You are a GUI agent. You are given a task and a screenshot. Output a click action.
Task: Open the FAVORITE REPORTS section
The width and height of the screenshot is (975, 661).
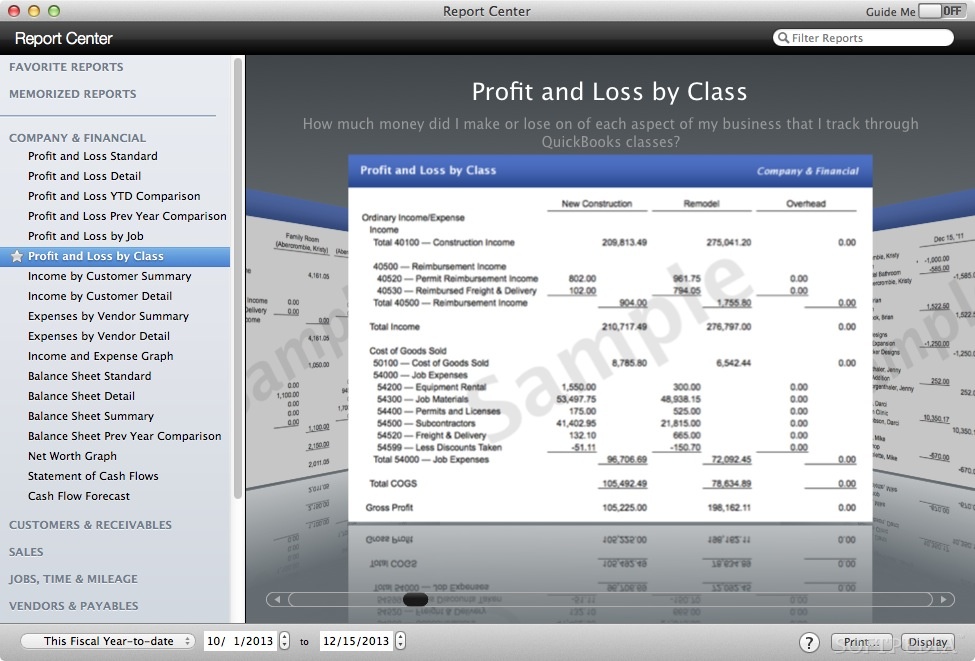click(65, 67)
